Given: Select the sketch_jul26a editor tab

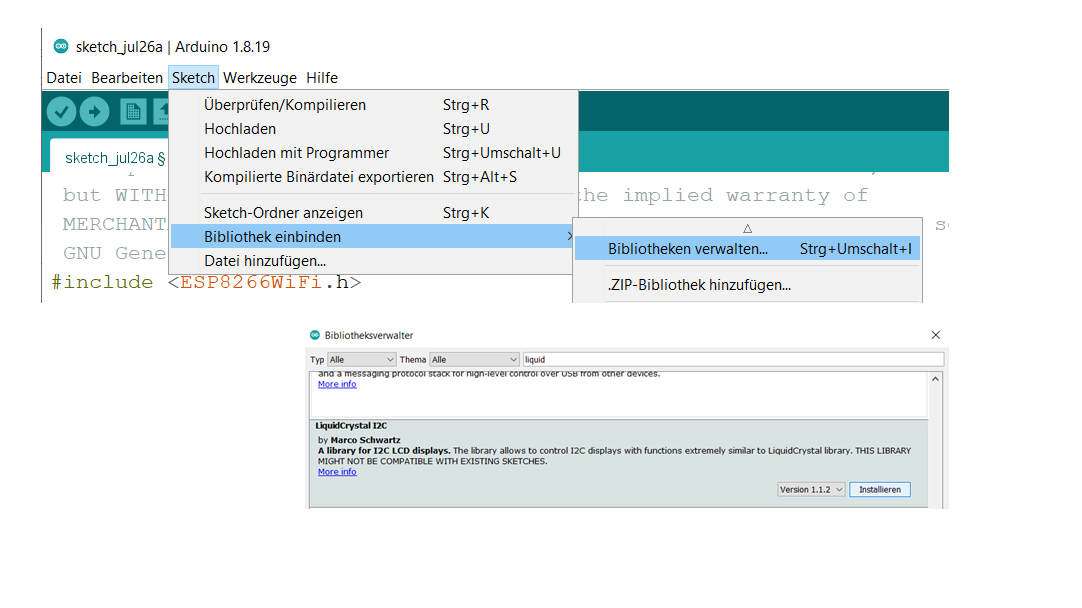Looking at the screenshot, I should pyautogui.click(x=110, y=158).
